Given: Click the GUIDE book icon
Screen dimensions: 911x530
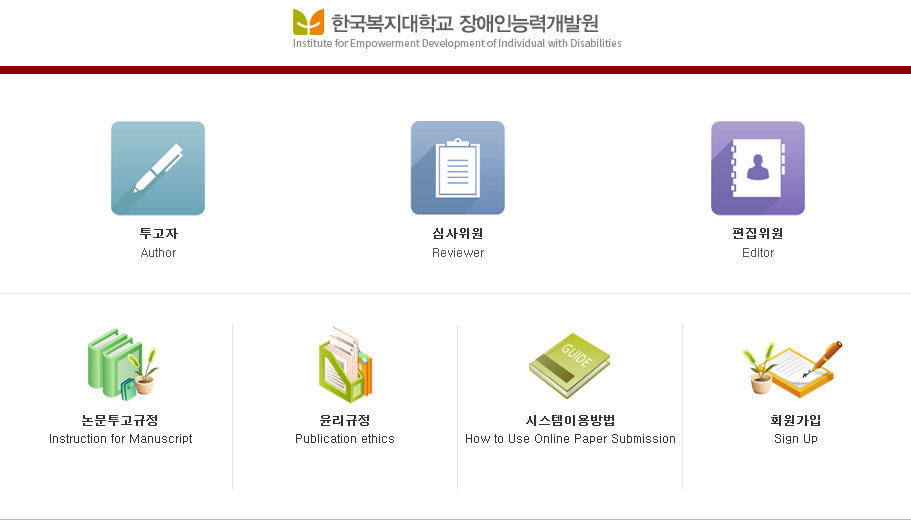Looking at the screenshot, I should coord(570,366).
